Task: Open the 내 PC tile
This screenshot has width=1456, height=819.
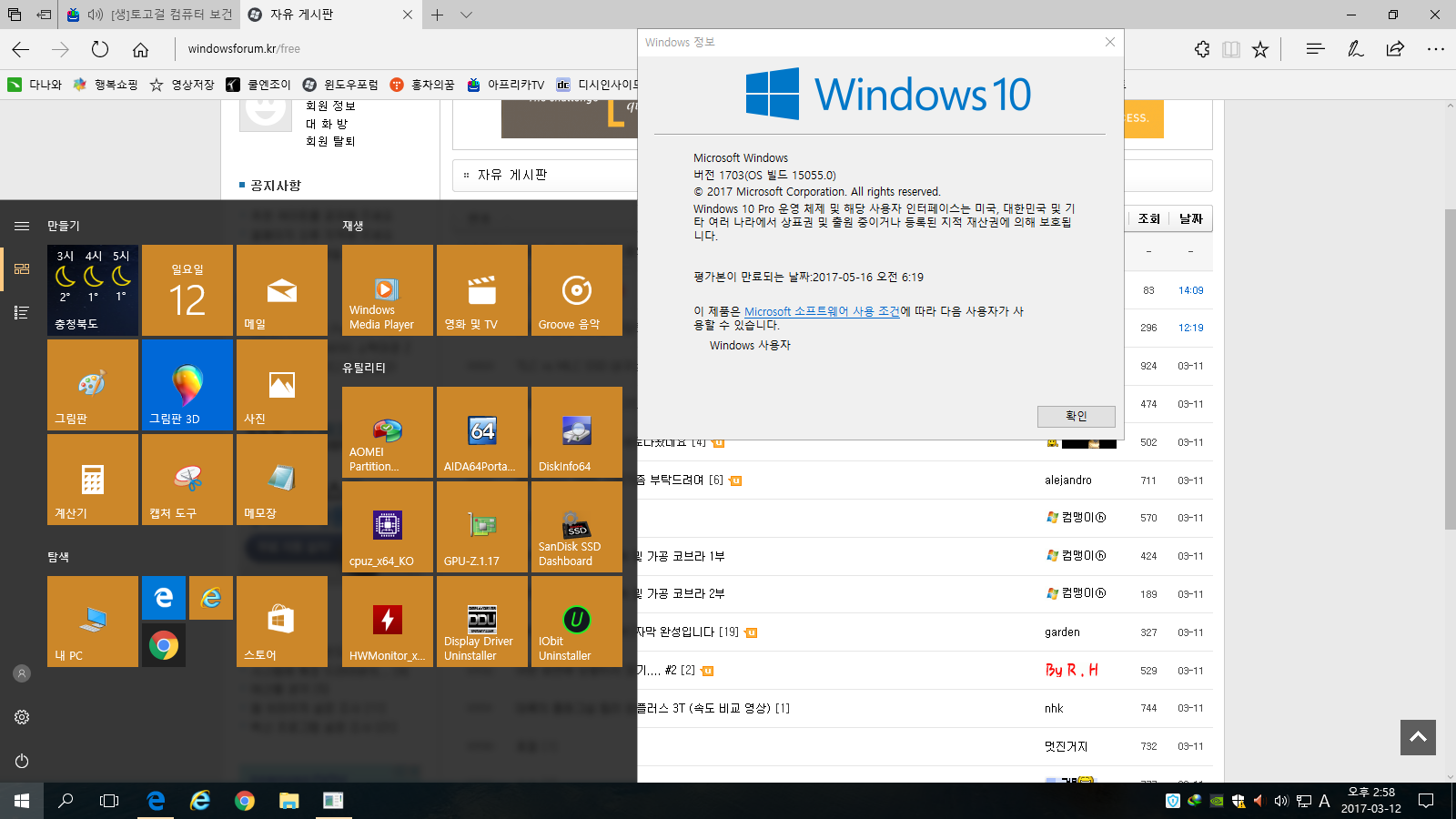Action: point(93,622)
